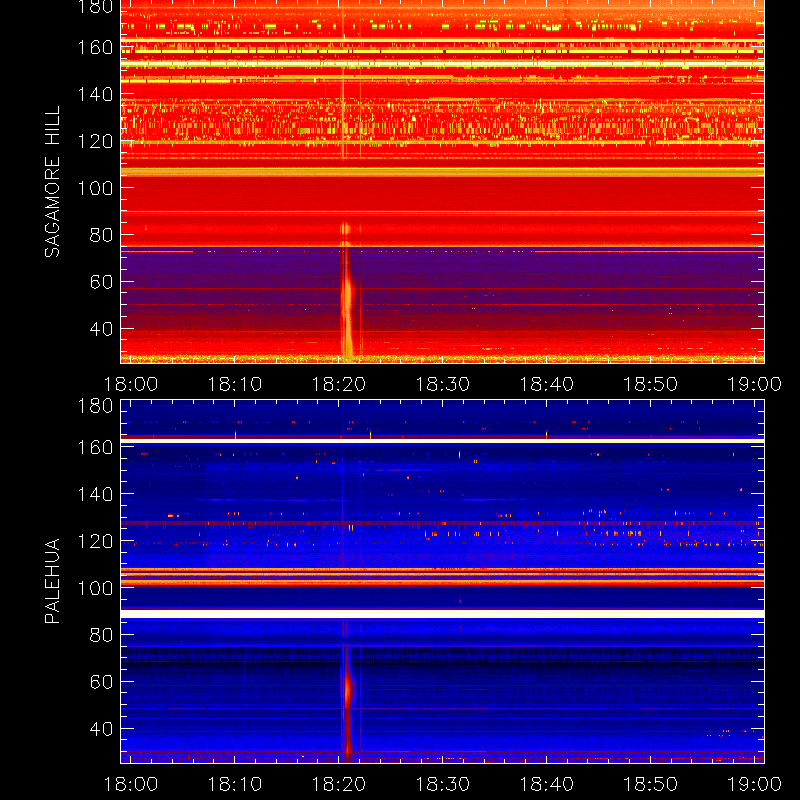Click the PALEHUA axis title
This screenshot has width=800, height=800.
click(x=52, y=581)
